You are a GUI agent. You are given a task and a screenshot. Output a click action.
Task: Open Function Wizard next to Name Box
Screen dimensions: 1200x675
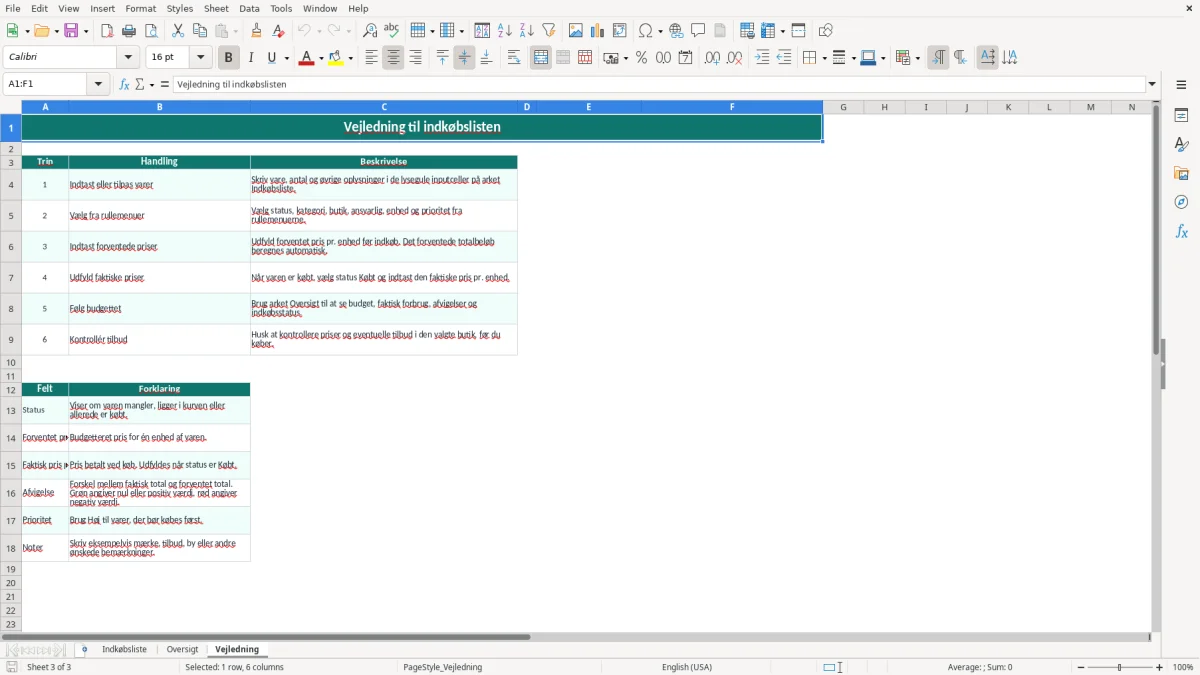pos(124,84)
